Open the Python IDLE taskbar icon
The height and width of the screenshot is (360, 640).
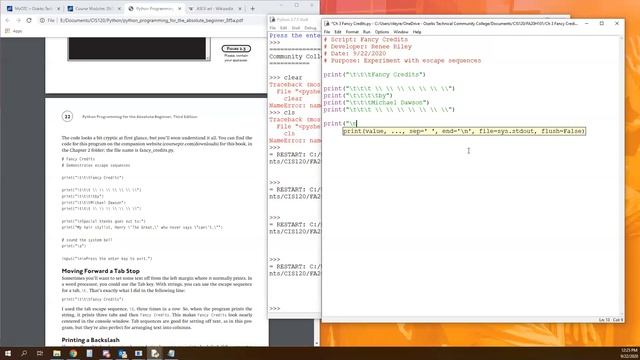pos(155,353)
